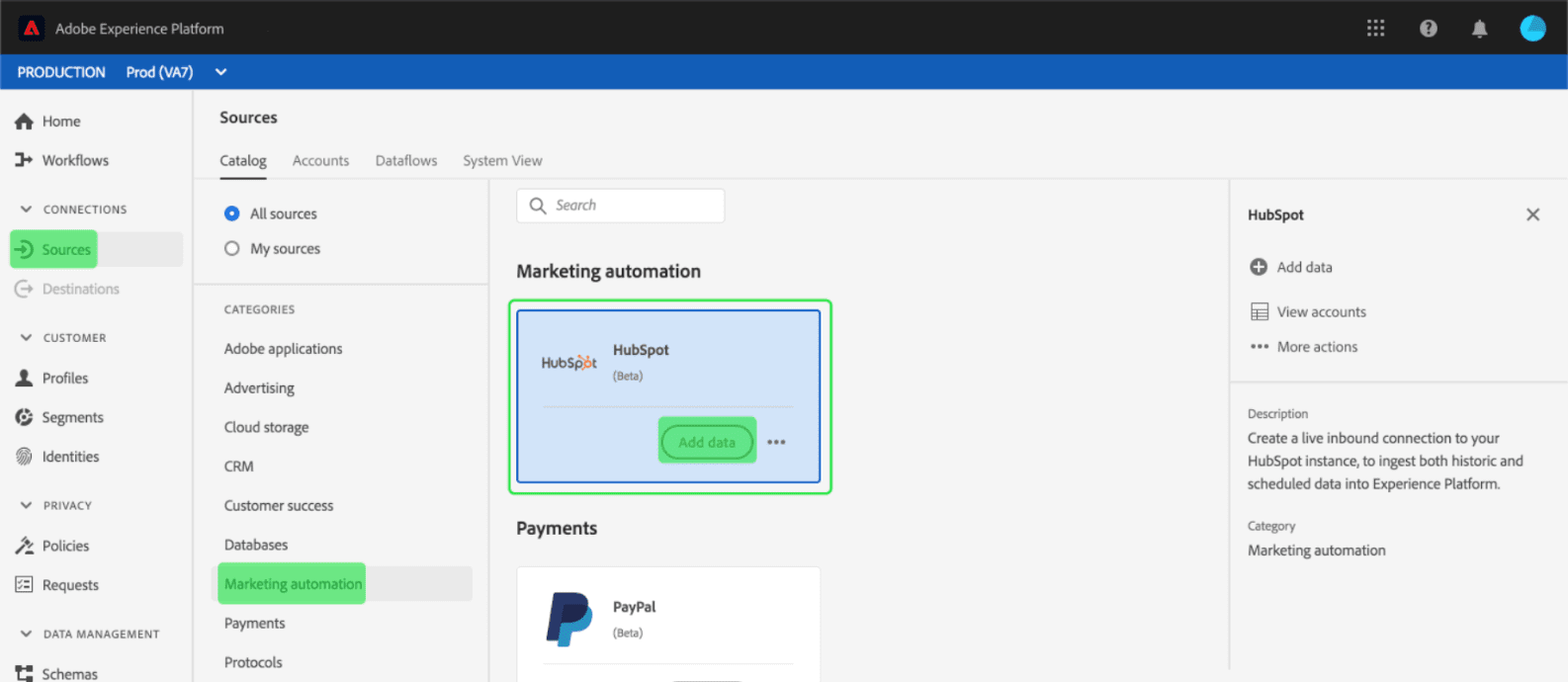The image size is (1568, 682).
Task: Open Schemas in sidebar
Action: pyautogui.click(x=69, y=674)
